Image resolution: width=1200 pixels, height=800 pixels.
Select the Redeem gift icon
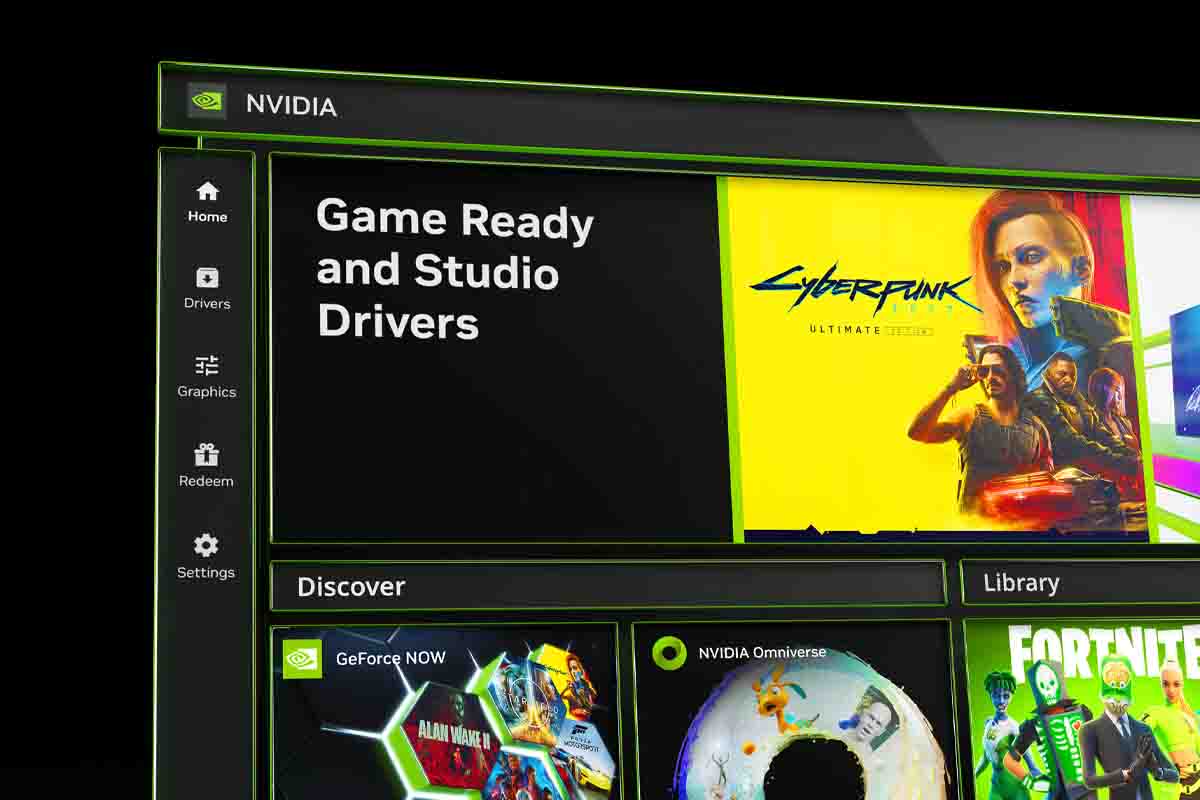click(x=206, y=455)
